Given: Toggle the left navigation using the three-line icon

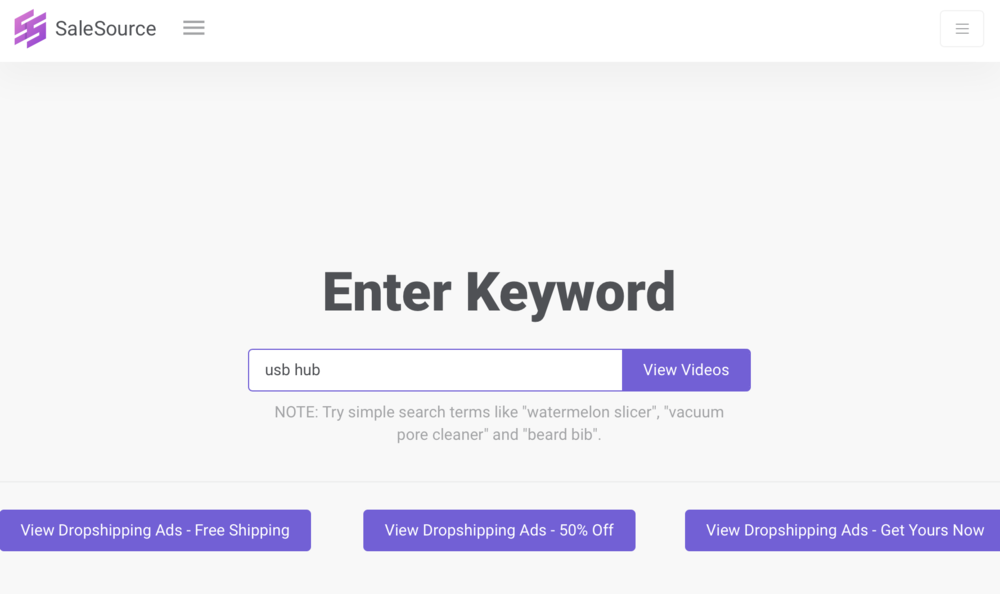Looking at the screenshot, I should pos(194,28).
